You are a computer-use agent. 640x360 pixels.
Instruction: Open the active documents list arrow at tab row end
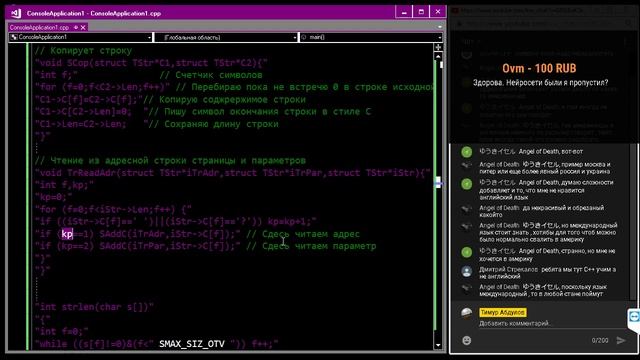(x=440, y=27)
